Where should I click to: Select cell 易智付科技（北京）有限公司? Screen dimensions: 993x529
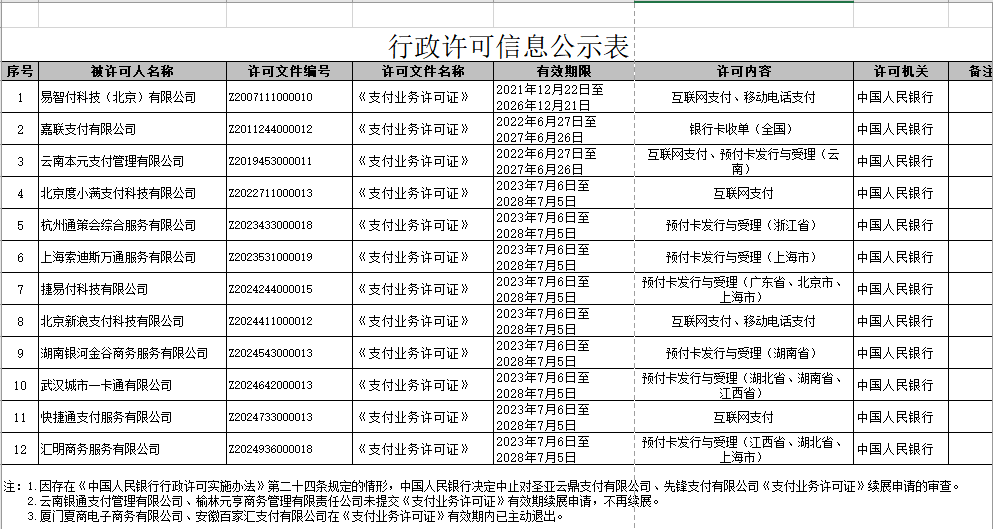pyautogui.click(x=132, y=97)
